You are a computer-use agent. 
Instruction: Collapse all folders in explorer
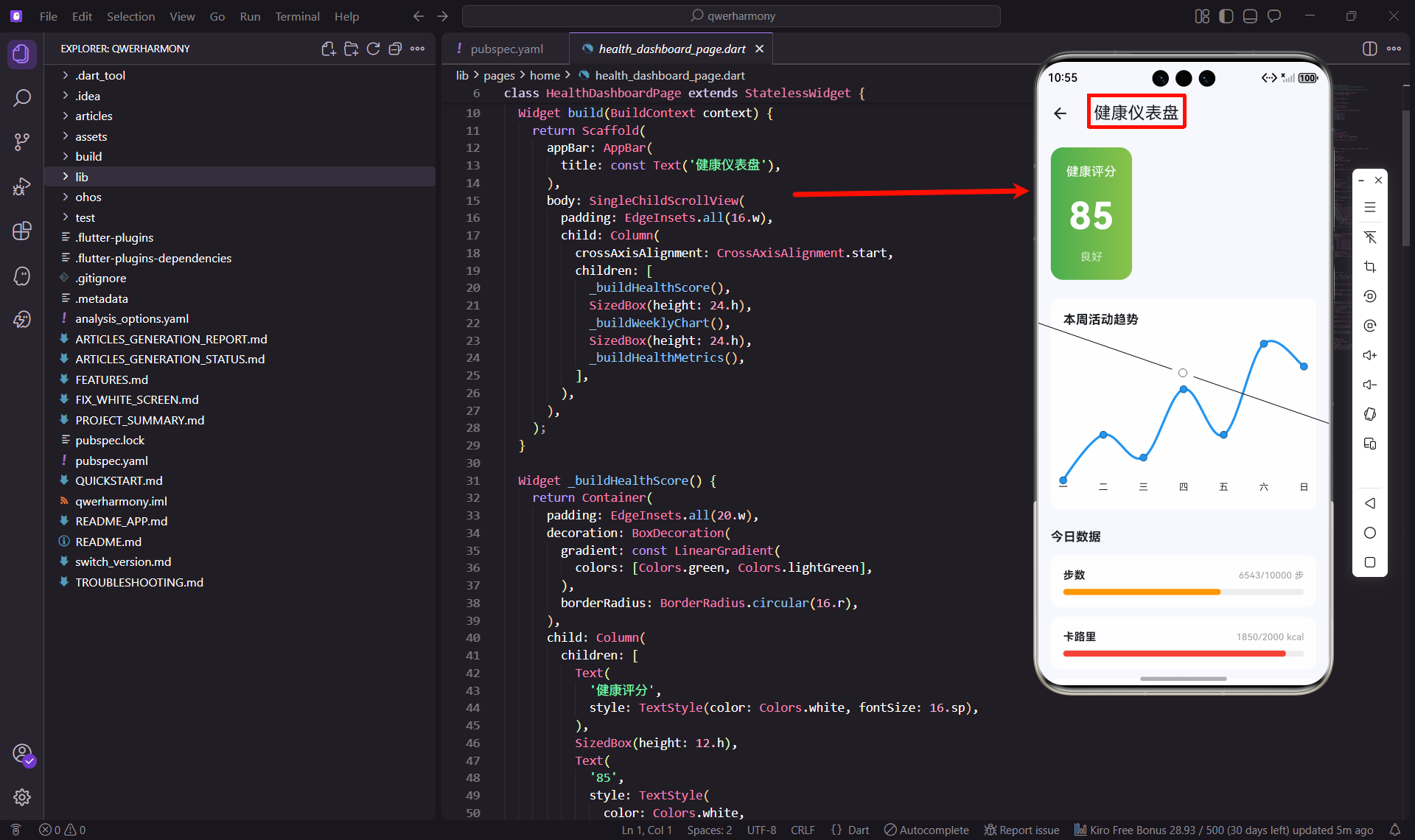(x=395, y=49)
